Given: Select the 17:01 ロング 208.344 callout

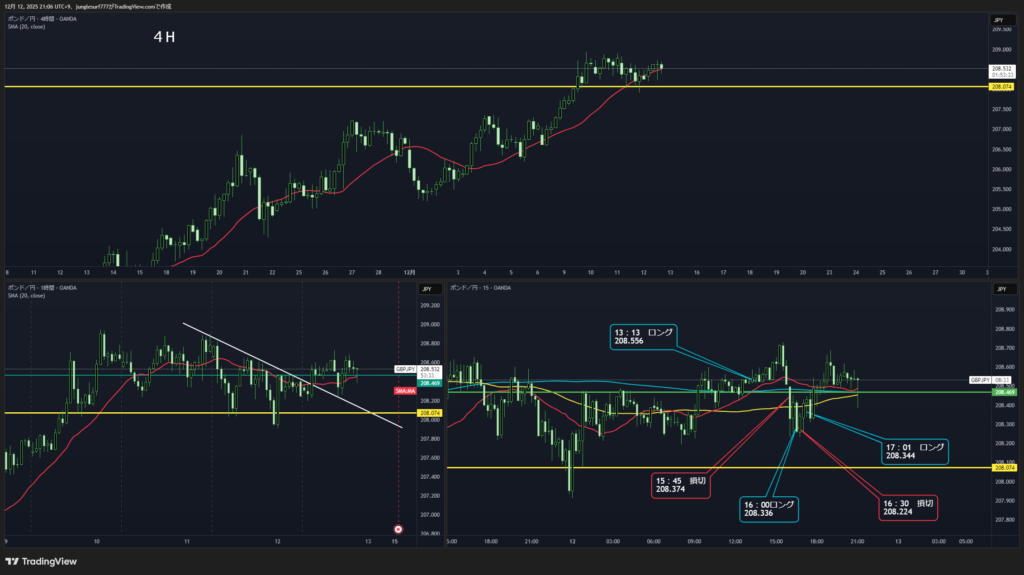Looking at the screenshot, I should coord(915,450).
